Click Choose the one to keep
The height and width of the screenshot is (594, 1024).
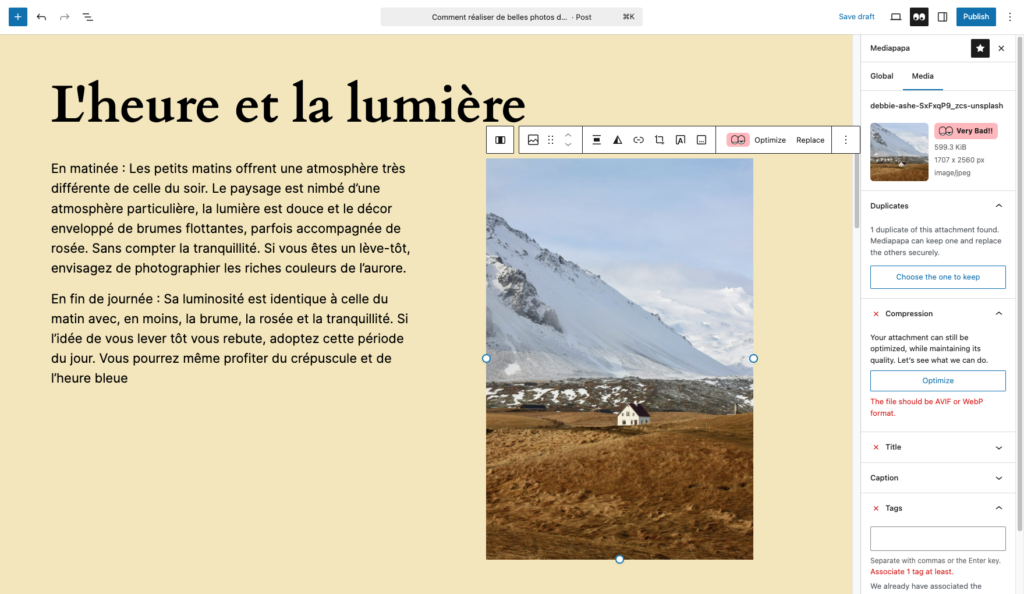(938, 277)
